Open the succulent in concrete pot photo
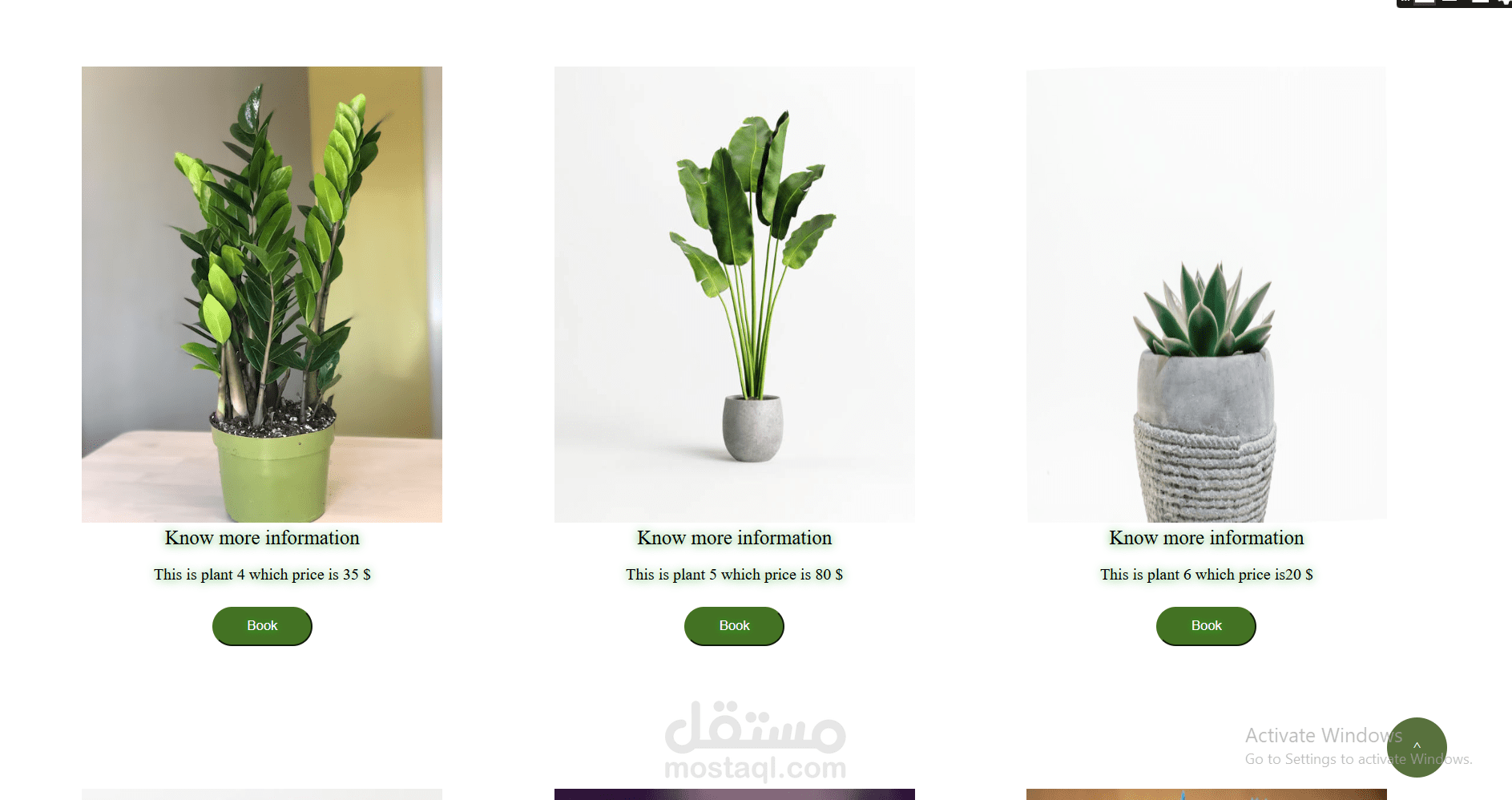This screenshot has width=1512, height=800. (1207, 294)
